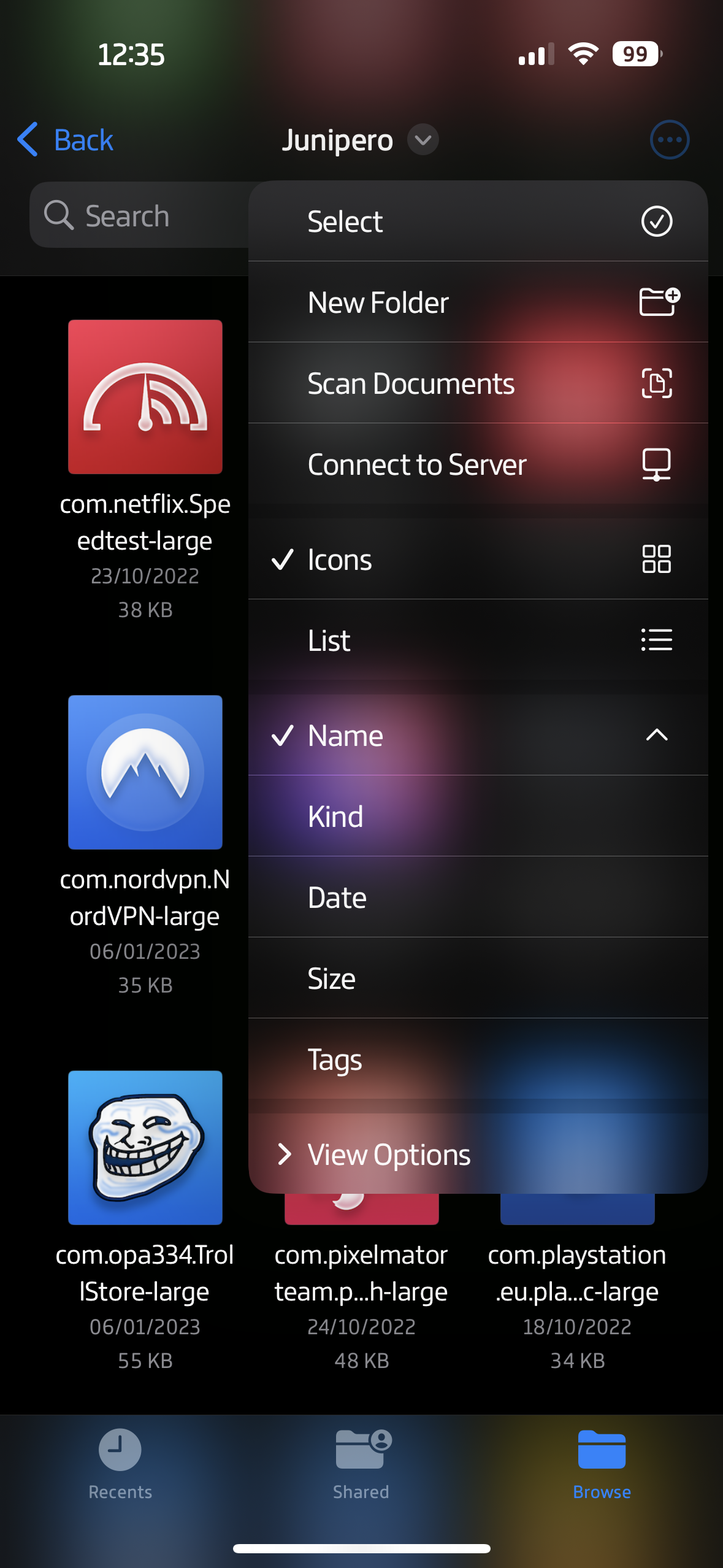Tap the back chevron arrow
Screen dimensions: 723x1568
point(28,139)
